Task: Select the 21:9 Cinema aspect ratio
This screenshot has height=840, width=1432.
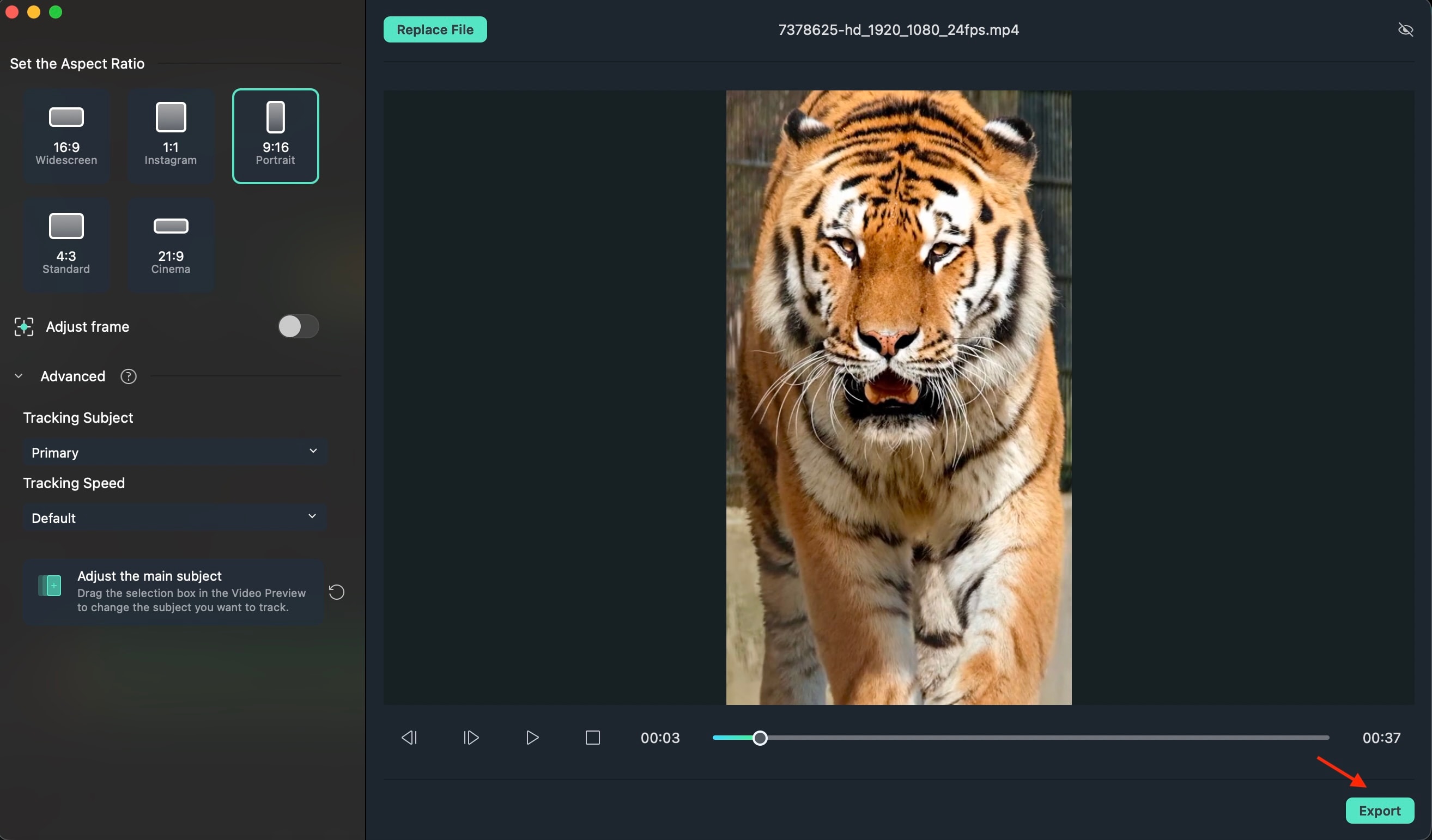Action: (170, 244)
